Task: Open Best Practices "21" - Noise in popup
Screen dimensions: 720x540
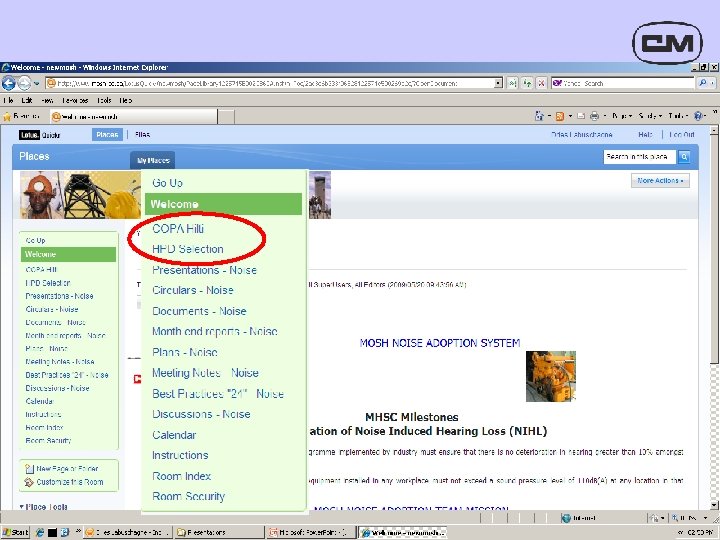Action: 218,394
